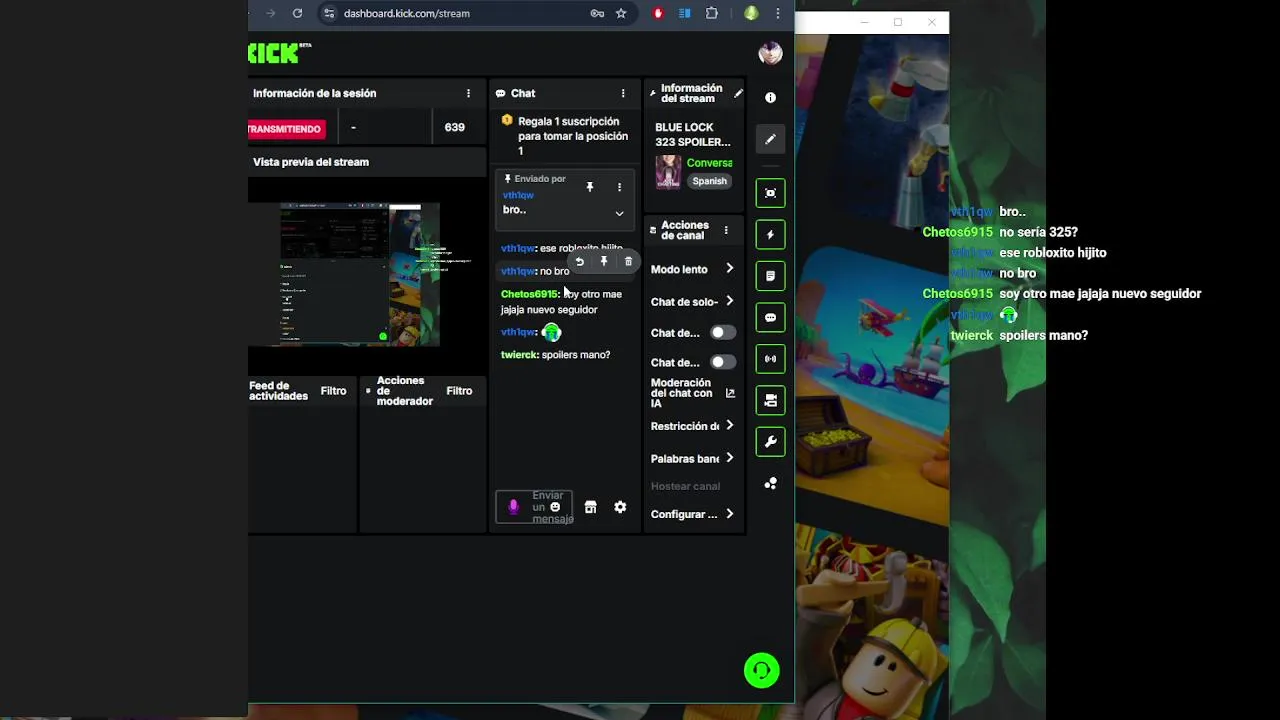The width and height of the screenshot is (1280, 720).
Task: Open the password key icon in the address bar
Action: 597,13
